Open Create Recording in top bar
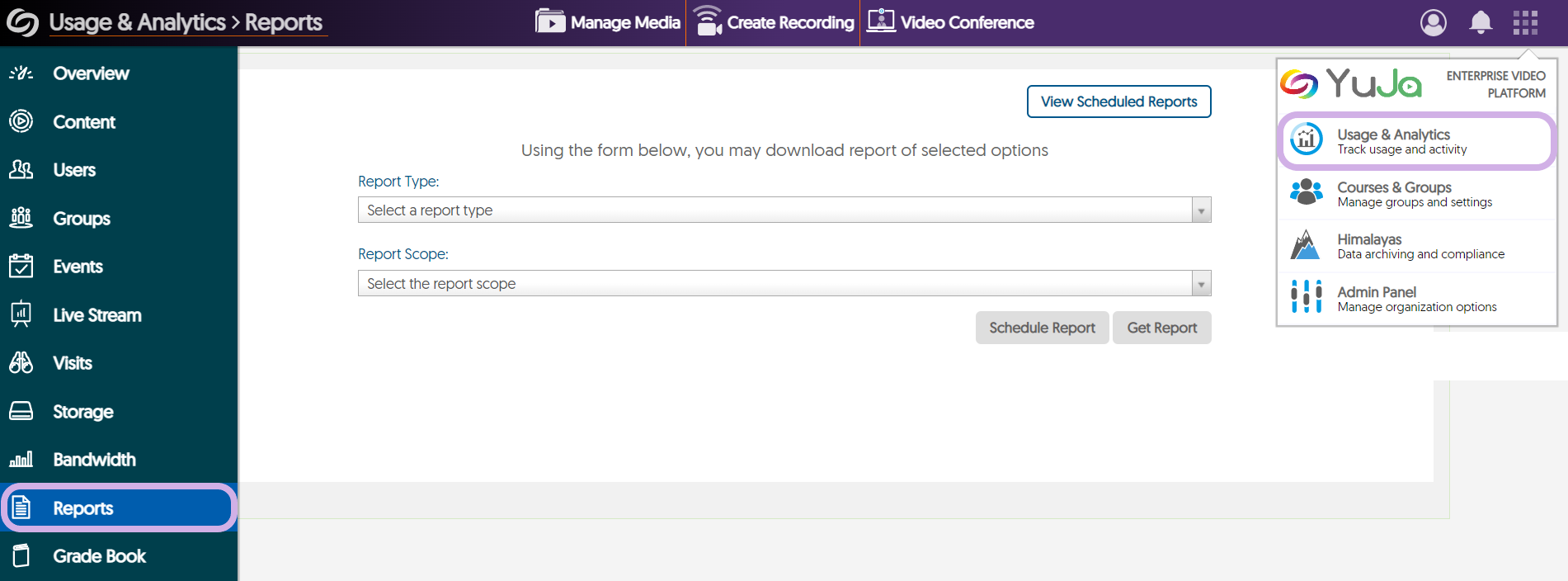 (x=774, y=22)
